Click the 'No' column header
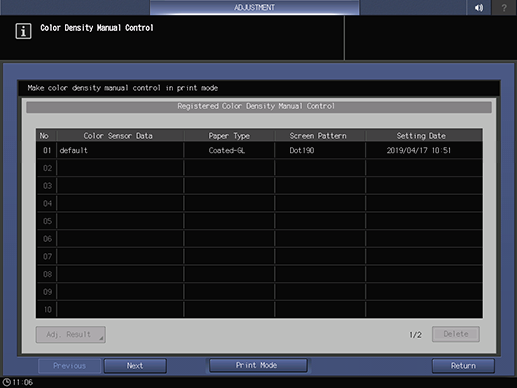Screen dimensions: 517x388 (x=46, y=136)
